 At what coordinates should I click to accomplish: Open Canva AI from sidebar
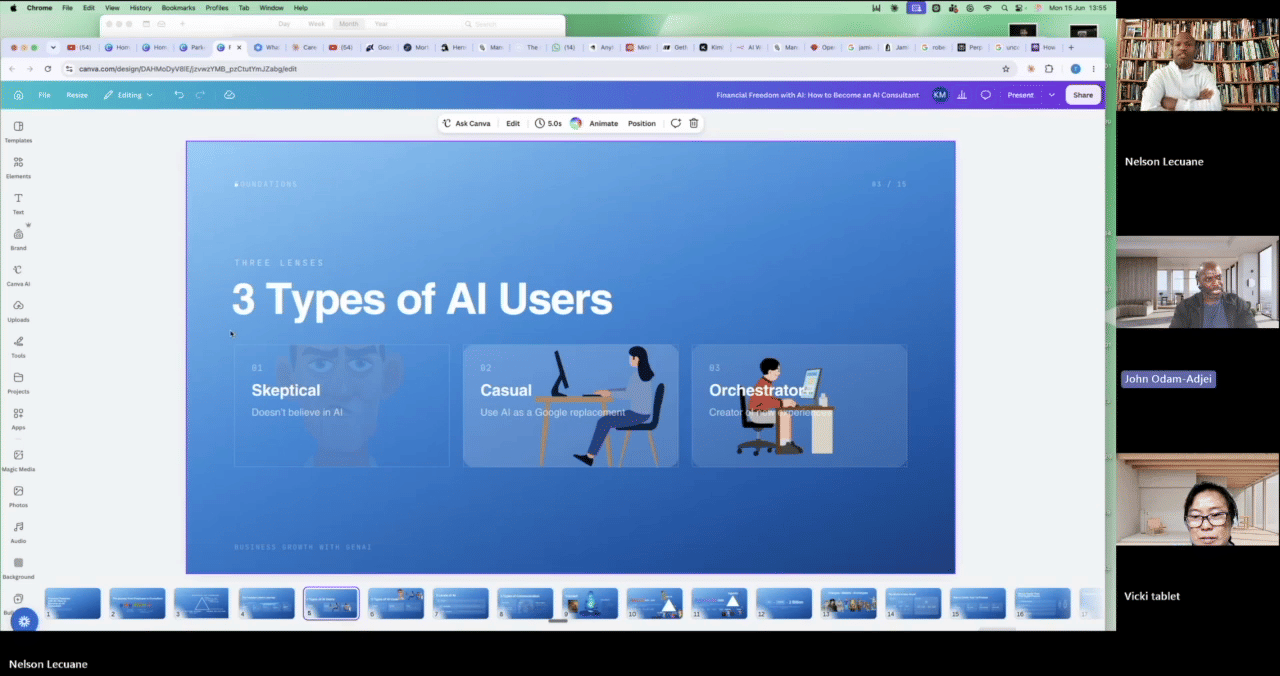(x=18, y=275)
